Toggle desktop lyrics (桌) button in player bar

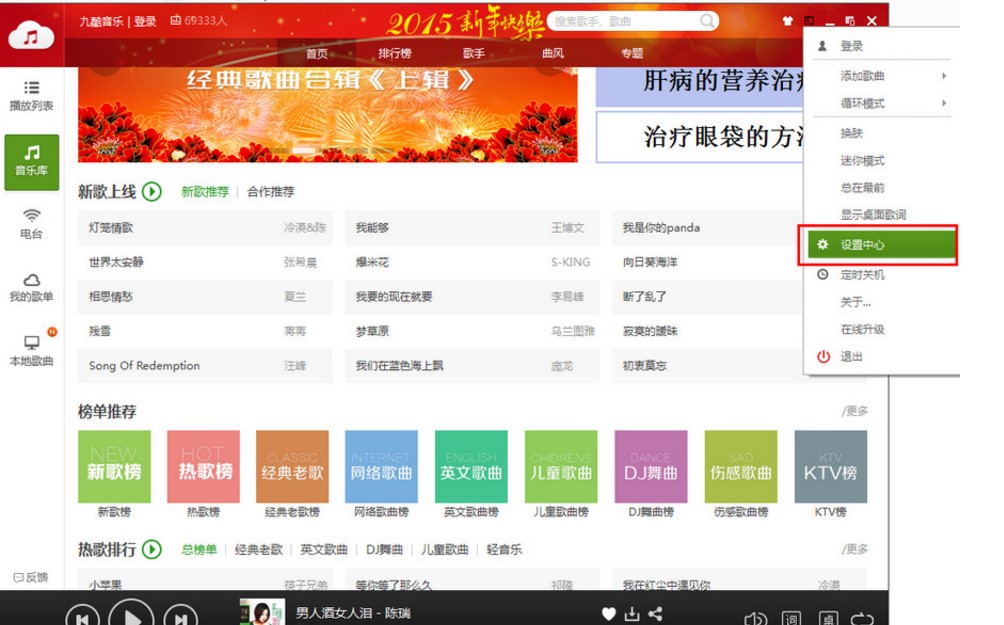(828, 618)
